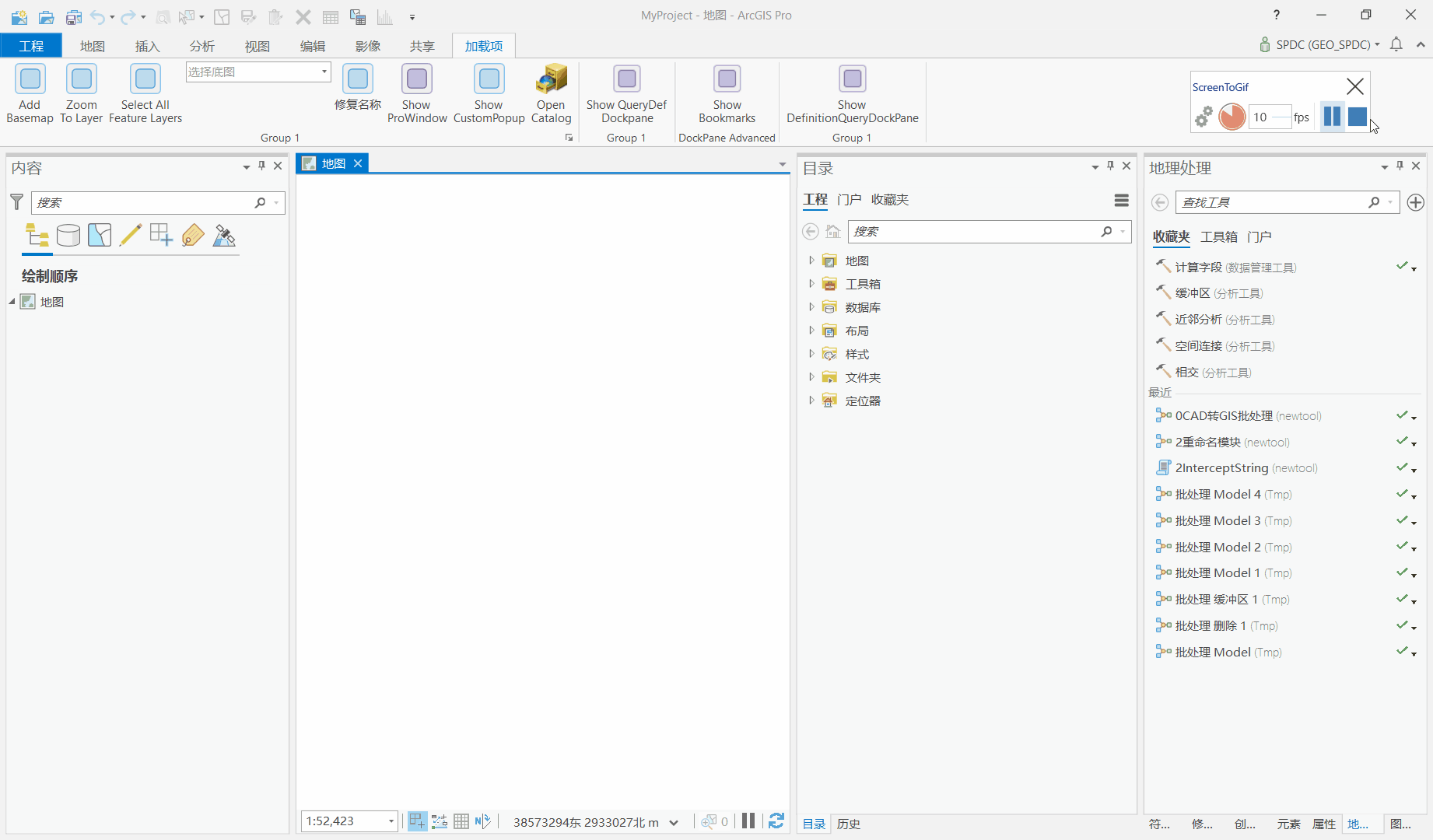Select List By Labeling tag icon
This screenshot has width=1433, height=840.
(x=193, y=235)
